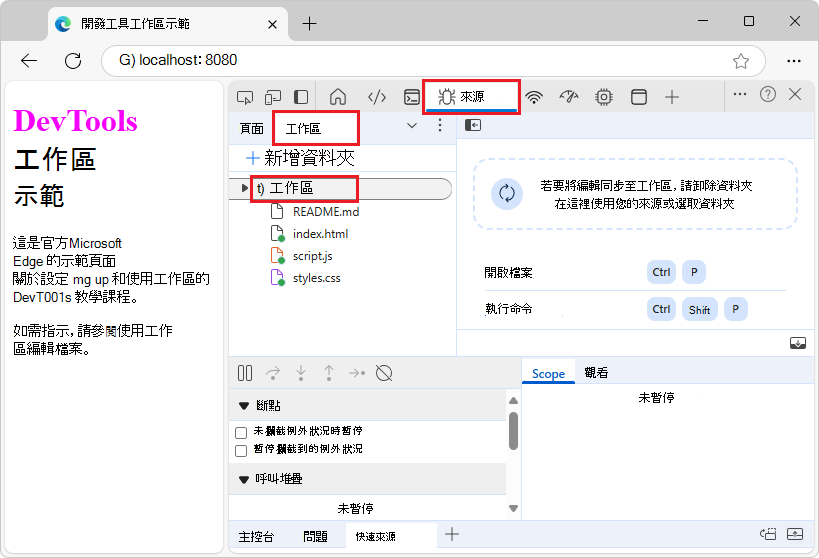Open the Application window icon tab
The width and height of the screenshot is (819, 558).
pyautogui.click(x=639, y=97)
